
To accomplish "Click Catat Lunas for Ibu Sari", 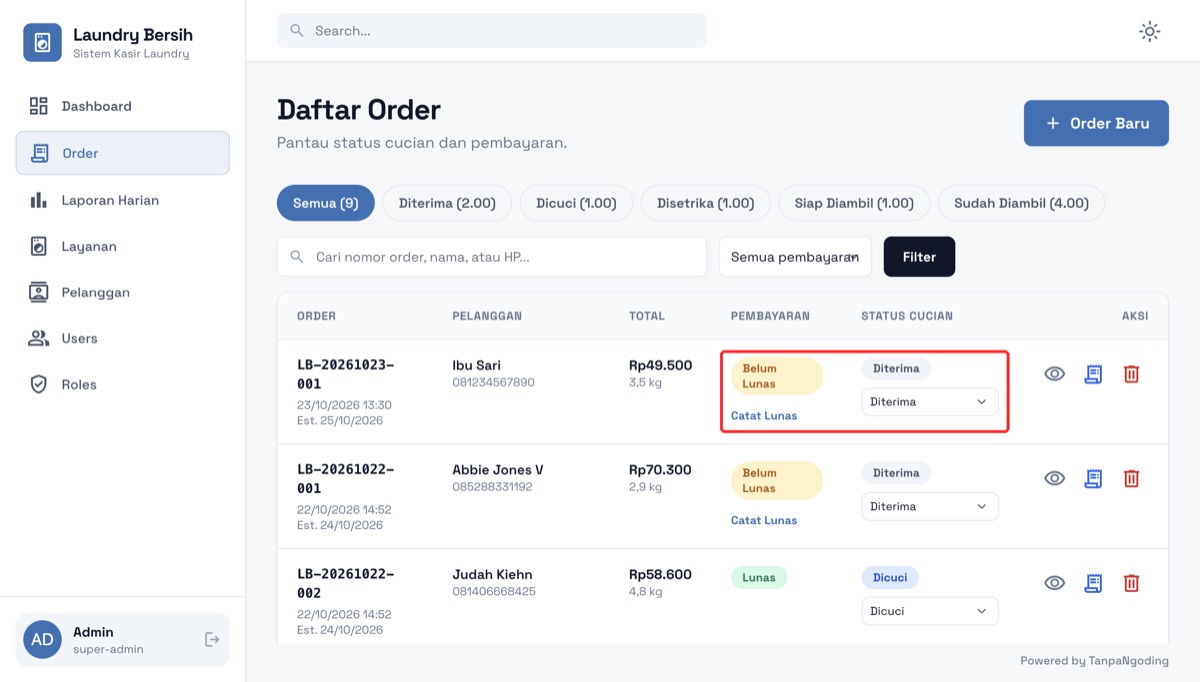I will click(764, 416).
